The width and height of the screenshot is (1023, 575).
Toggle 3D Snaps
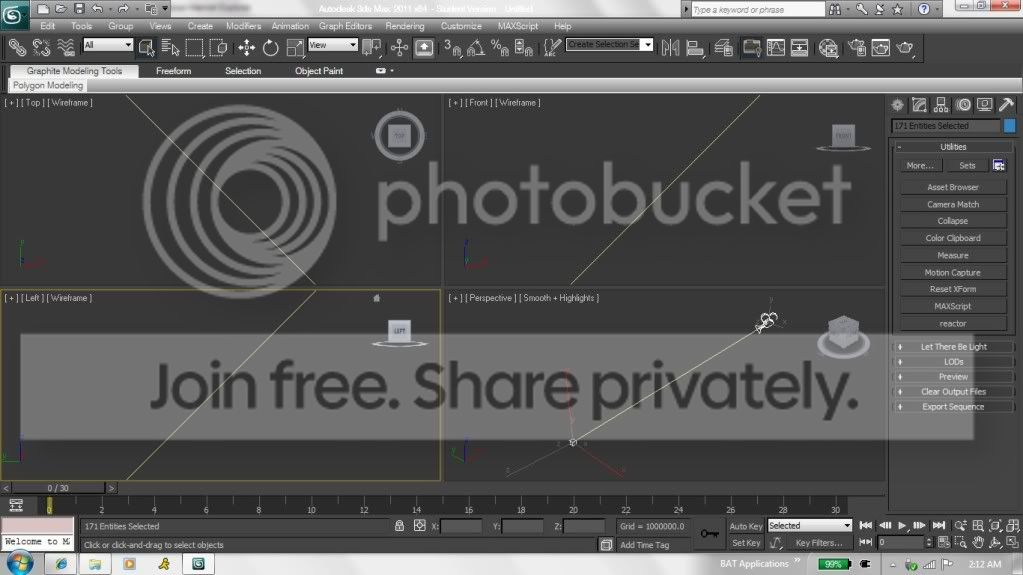coord(452,48)
